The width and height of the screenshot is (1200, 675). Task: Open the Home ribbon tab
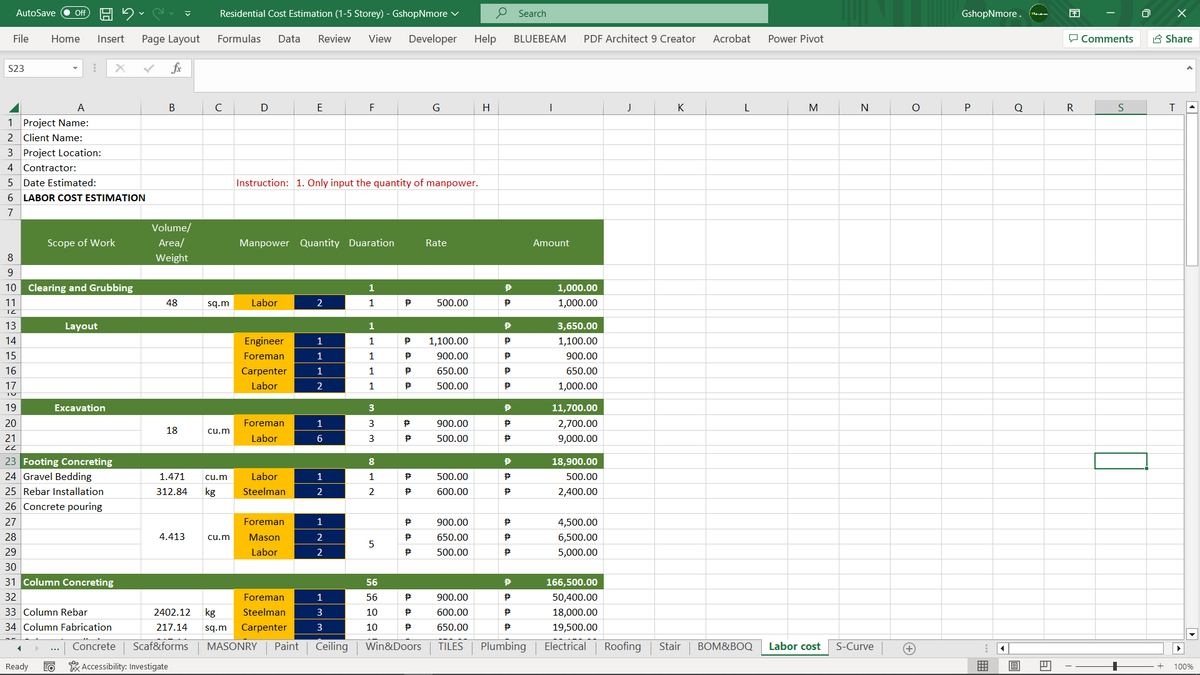point(66,39)
